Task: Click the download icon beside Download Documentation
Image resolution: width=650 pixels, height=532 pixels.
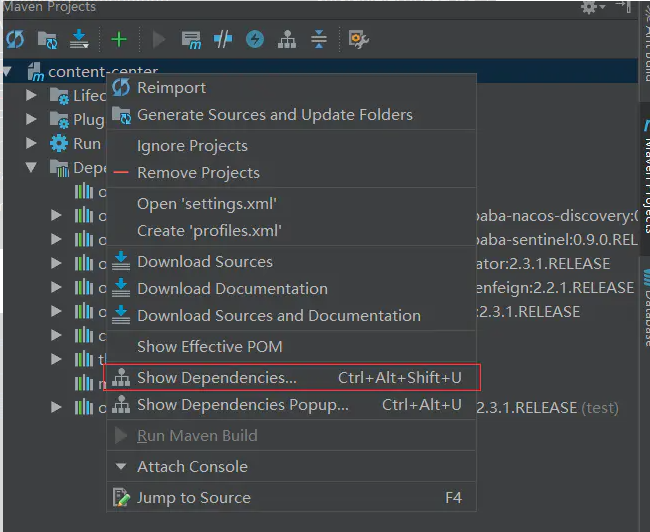Action: coord(121,288)
